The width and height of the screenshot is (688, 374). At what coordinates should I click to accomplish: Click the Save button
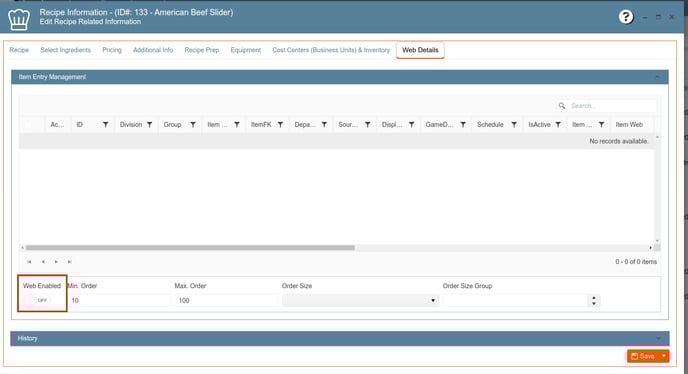click(x=643, y=356)
